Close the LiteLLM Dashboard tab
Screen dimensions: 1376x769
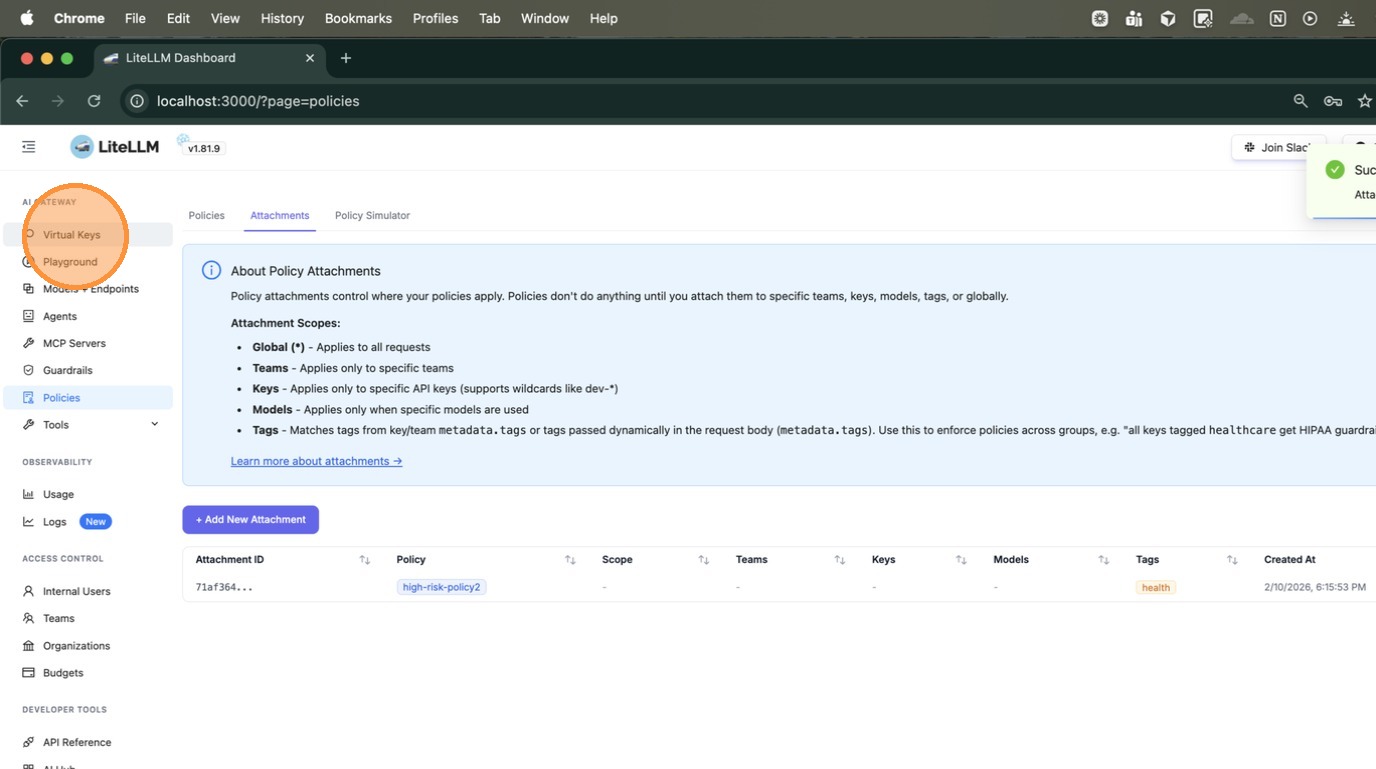pyautogui.click(x=310, y=58)
